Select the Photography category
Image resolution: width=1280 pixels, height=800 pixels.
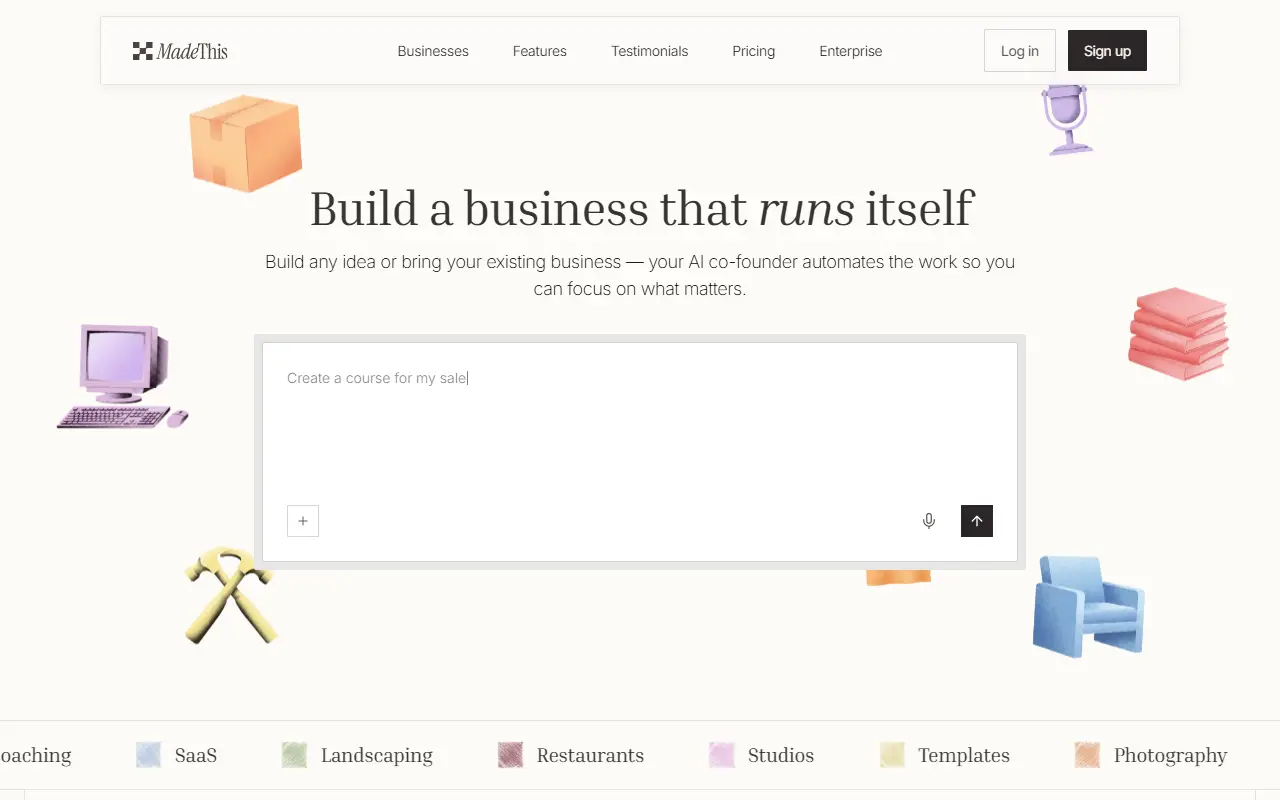(x=1151, y=755)
